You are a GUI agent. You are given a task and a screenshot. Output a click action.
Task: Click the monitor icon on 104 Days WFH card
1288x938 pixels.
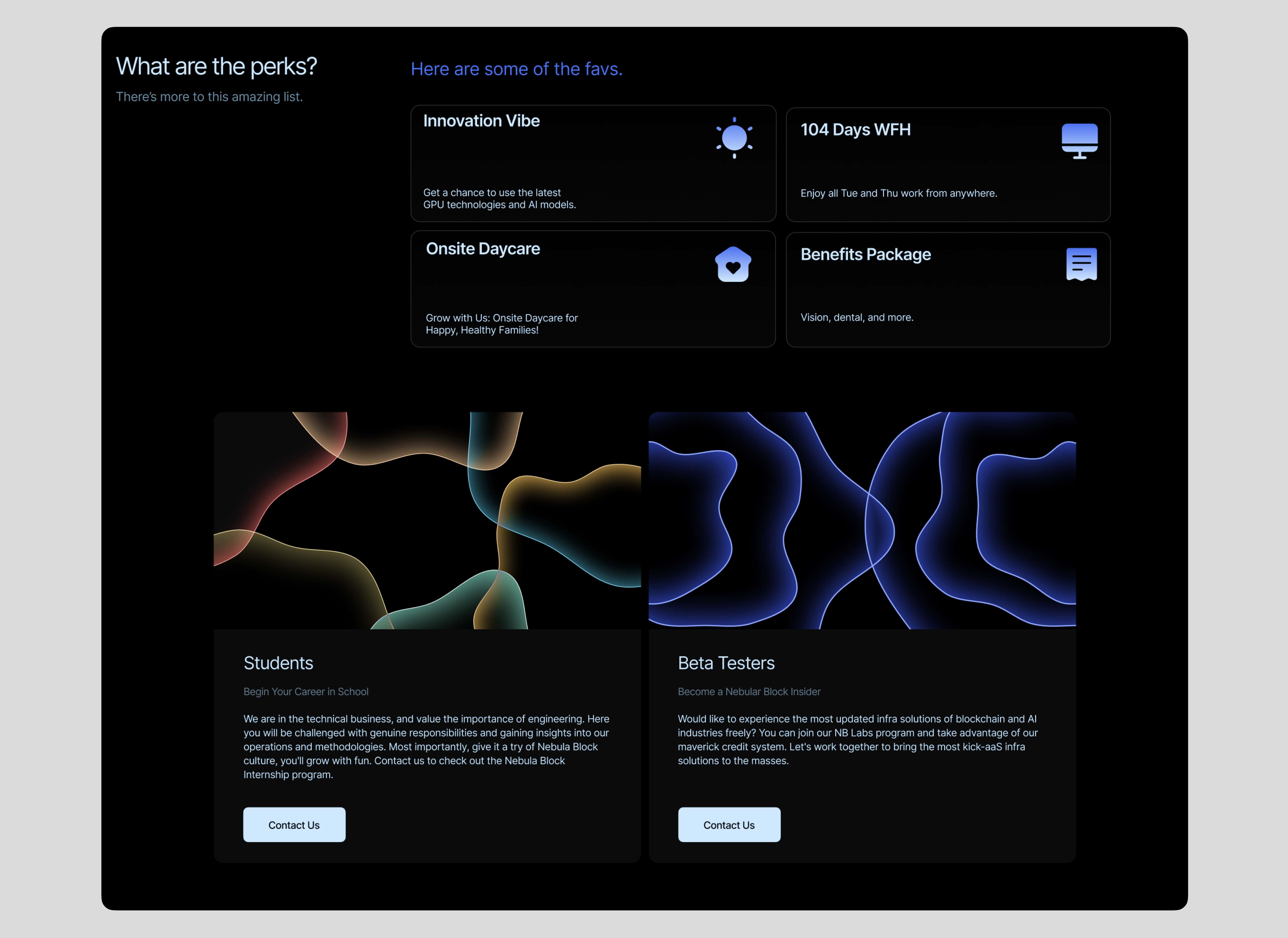coord(1080,141)
